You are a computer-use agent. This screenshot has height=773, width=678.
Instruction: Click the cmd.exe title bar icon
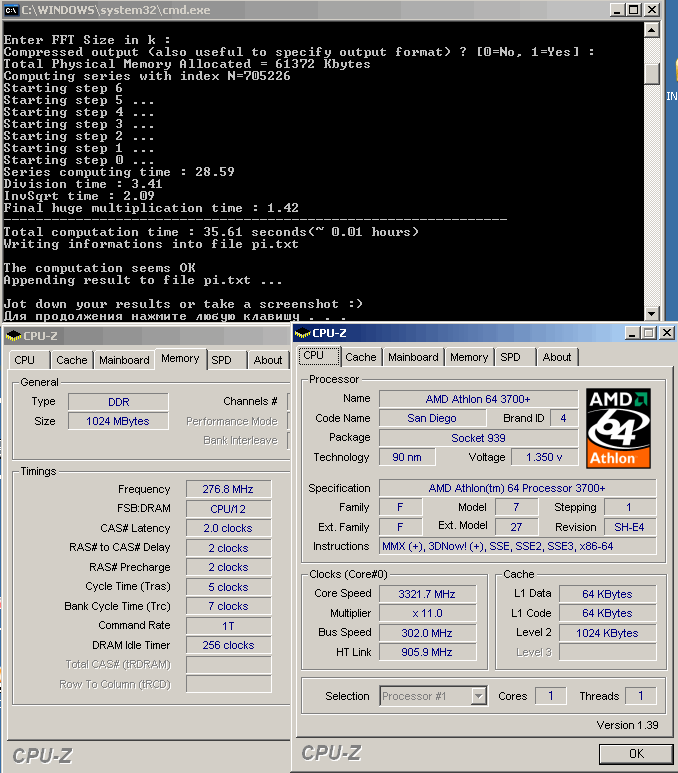click(11, 10)
